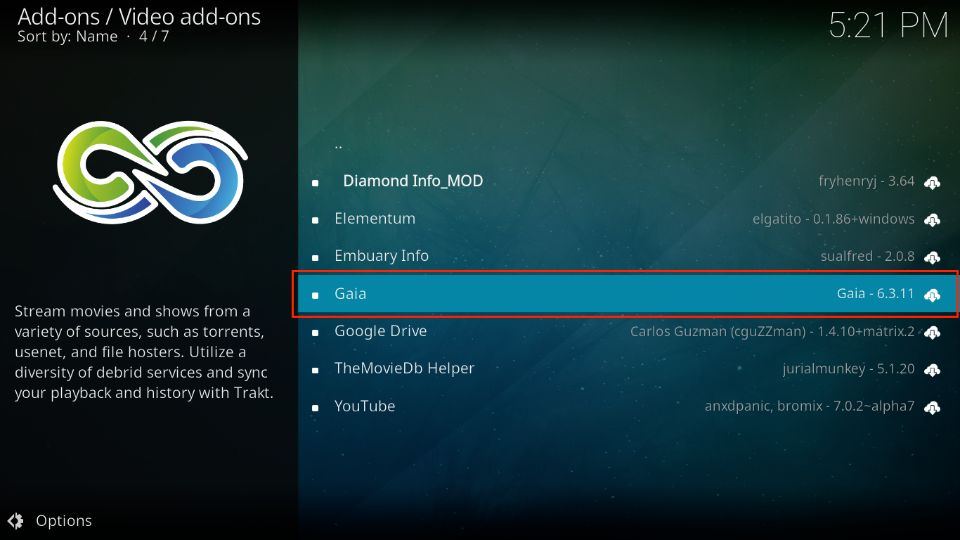Click cloud download icon for Gaia
960x540 pixels.
[932, 295]
